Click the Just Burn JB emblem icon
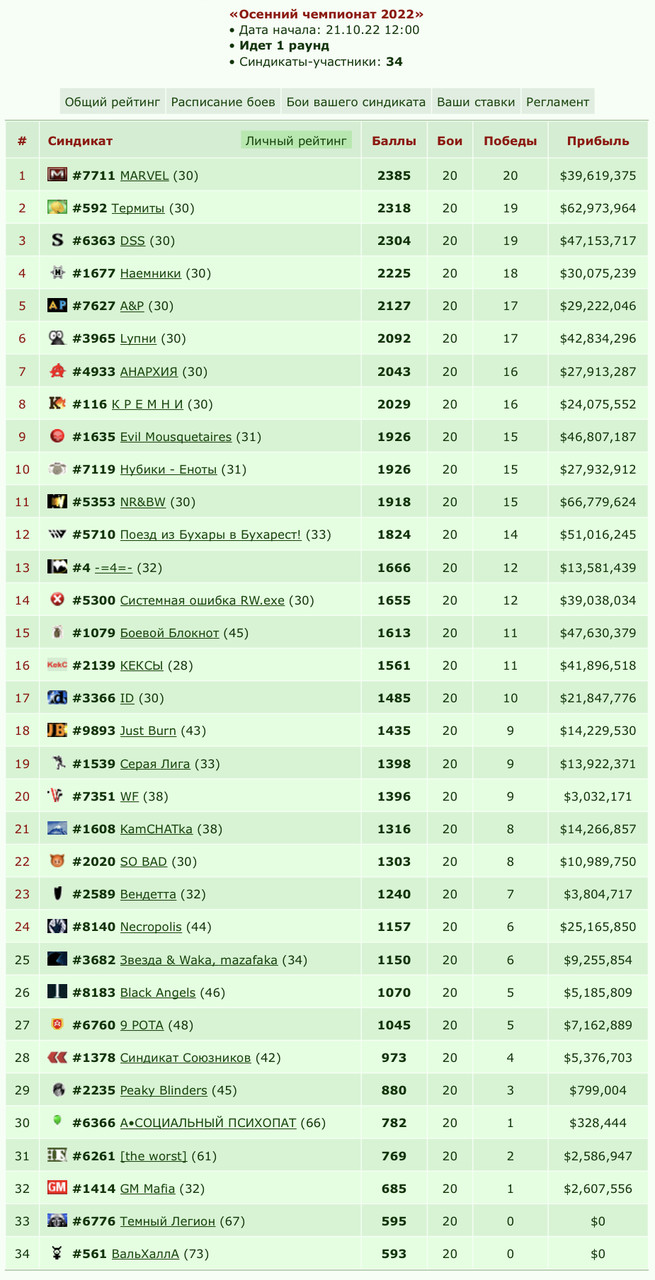This screenshot has width=655, height=1280. coord(57,730)
